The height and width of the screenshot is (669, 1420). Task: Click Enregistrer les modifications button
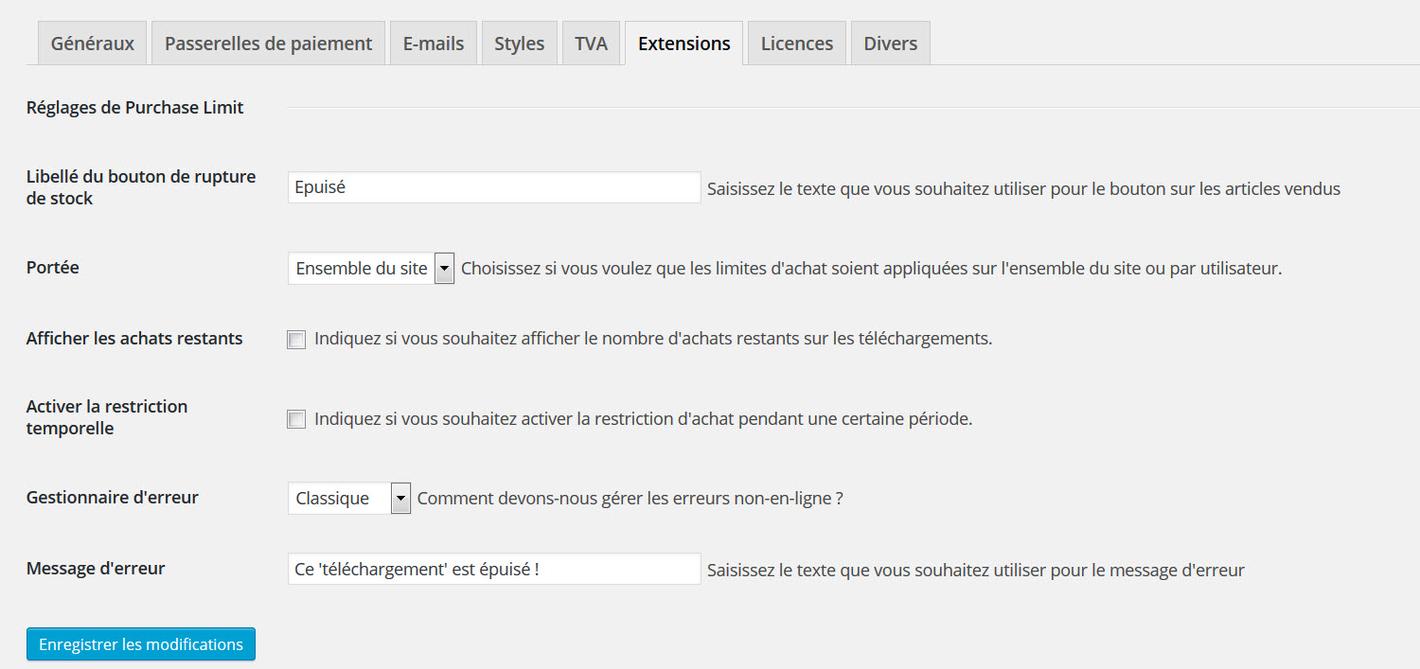(x=141, y=644)
